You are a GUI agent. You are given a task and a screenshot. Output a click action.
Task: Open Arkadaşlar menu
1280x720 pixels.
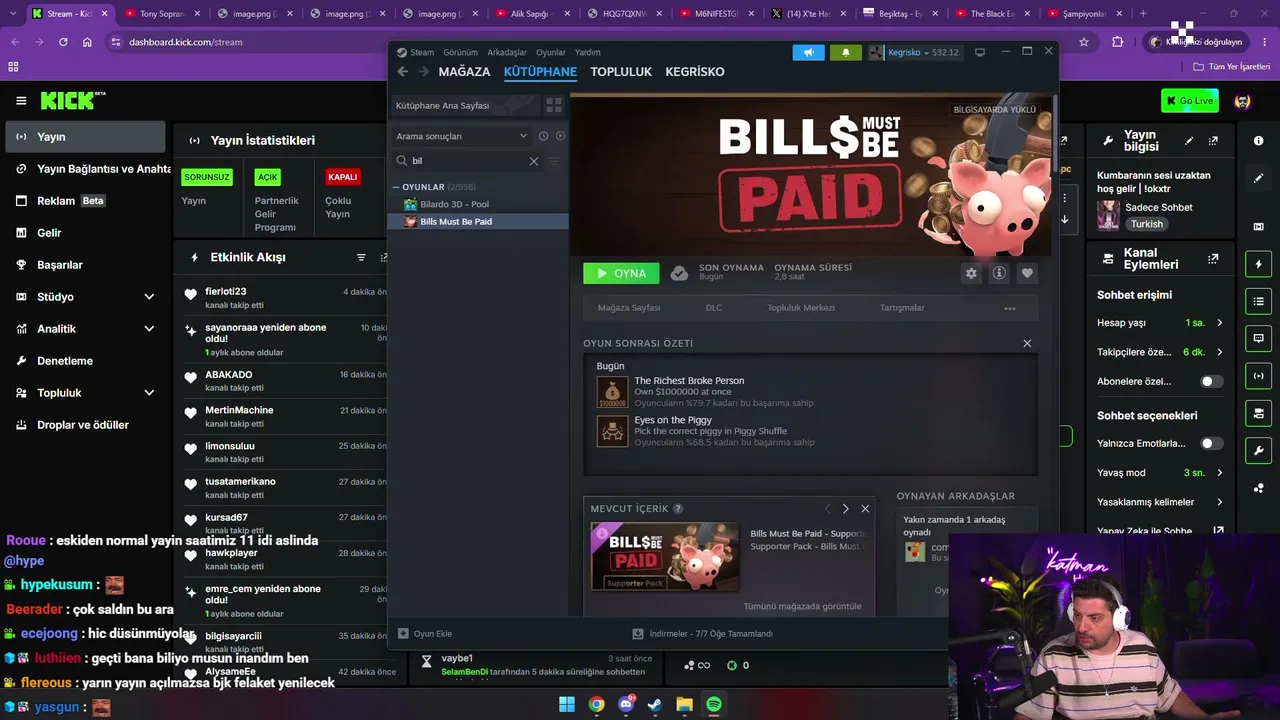pos(507,52)
